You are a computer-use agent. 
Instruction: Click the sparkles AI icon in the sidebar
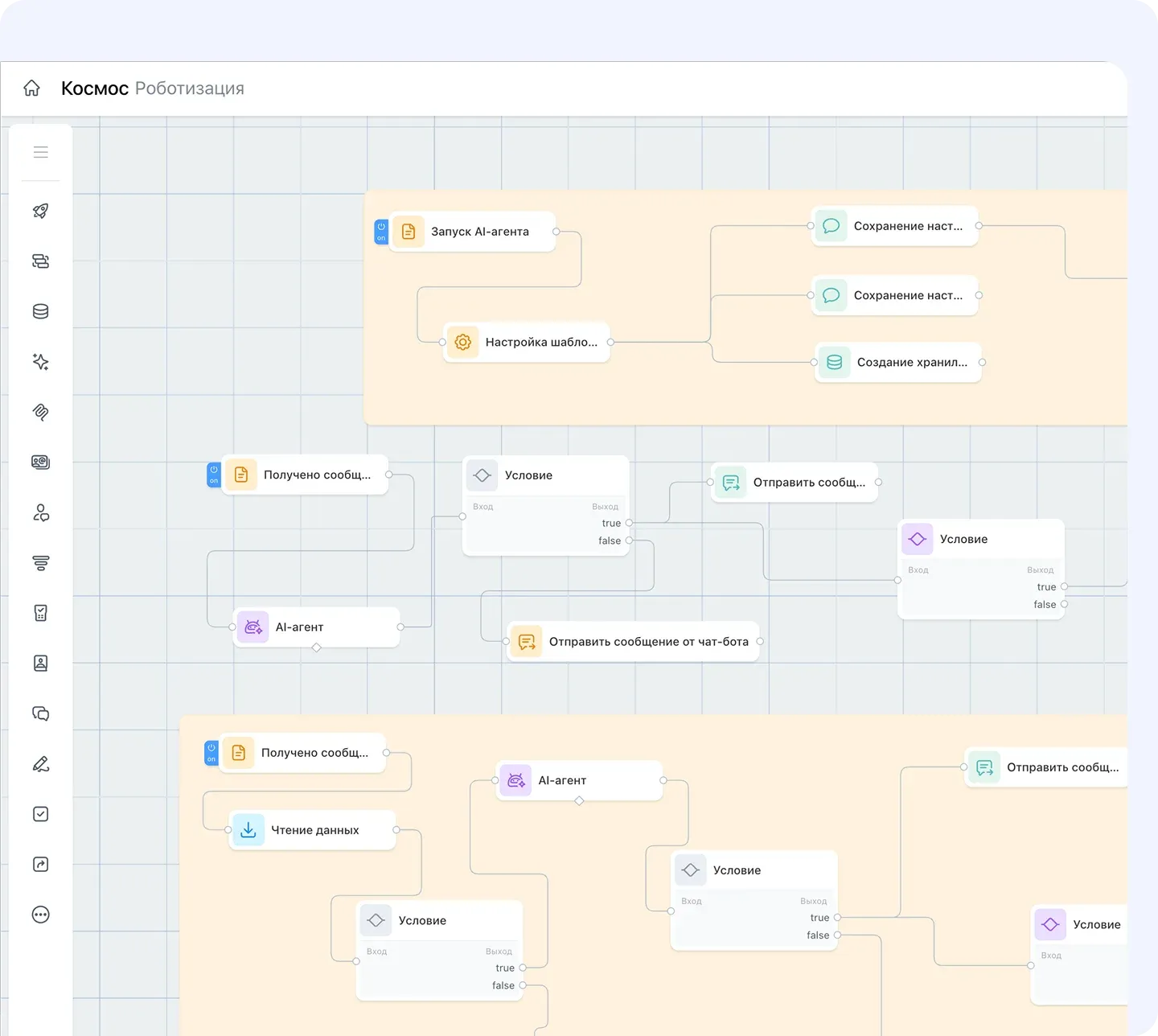pyautogui.click(x=41, y=362)
